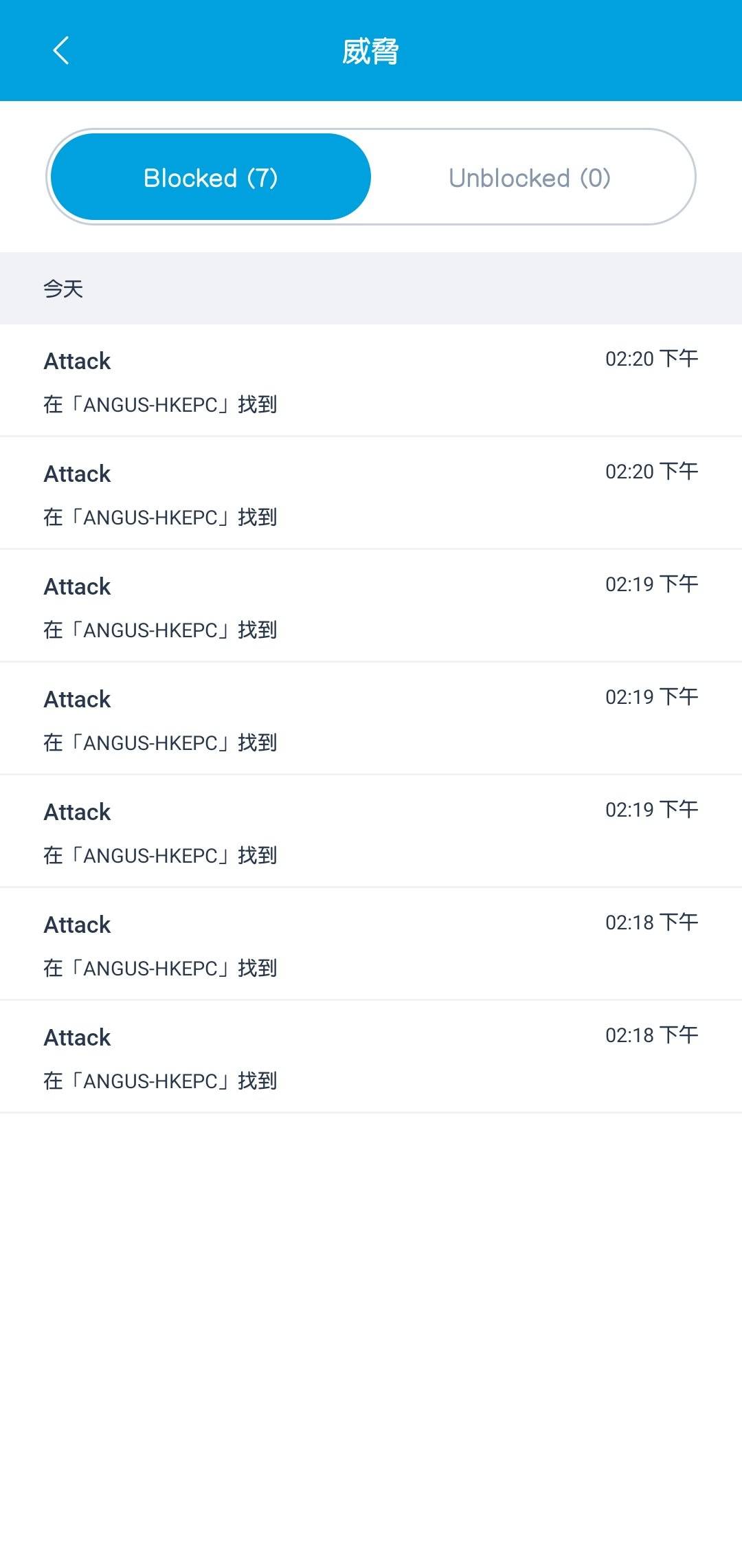Open the bottom Attack entry at 02:18

tap(371, 1057)
